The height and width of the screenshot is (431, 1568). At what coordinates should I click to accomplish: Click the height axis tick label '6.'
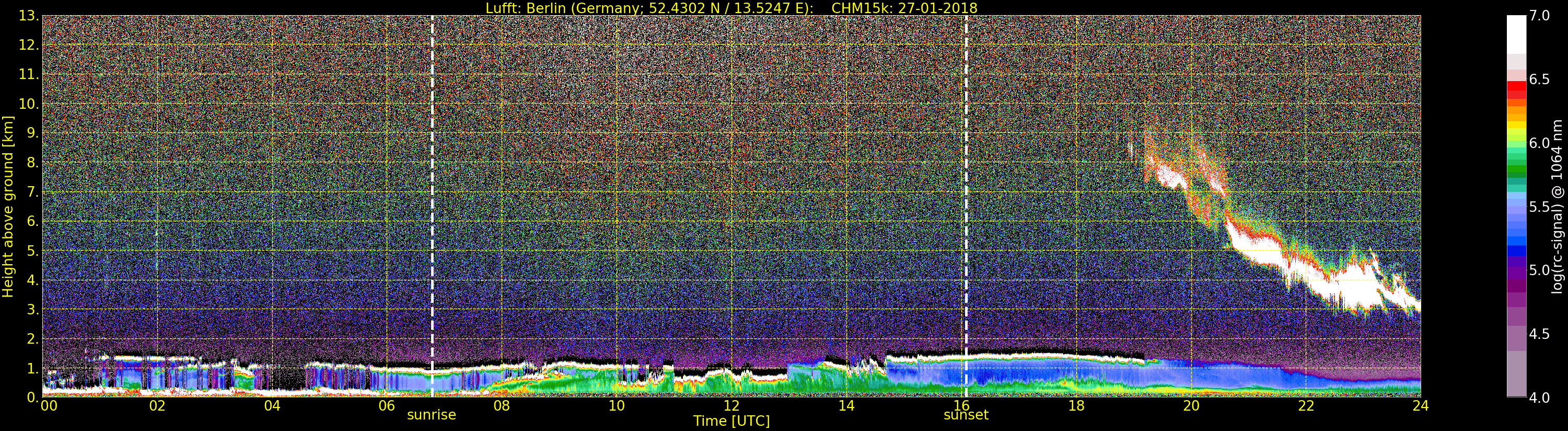tap(33, 221)
